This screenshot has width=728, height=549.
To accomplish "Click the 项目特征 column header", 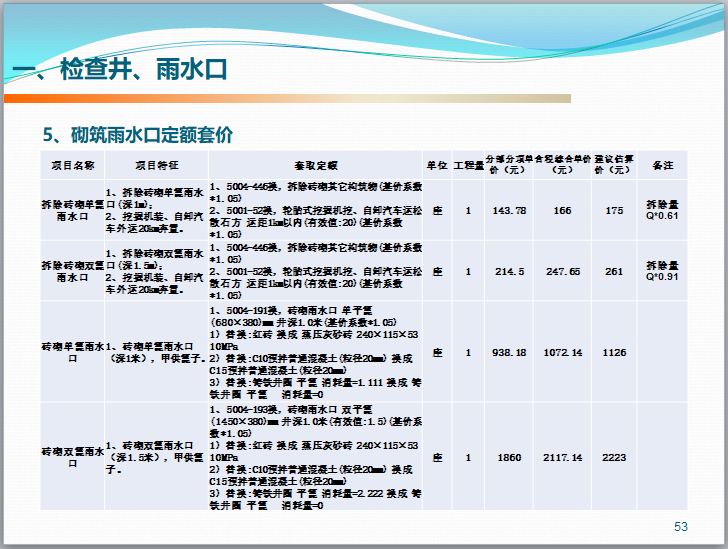I will [156, 165].
